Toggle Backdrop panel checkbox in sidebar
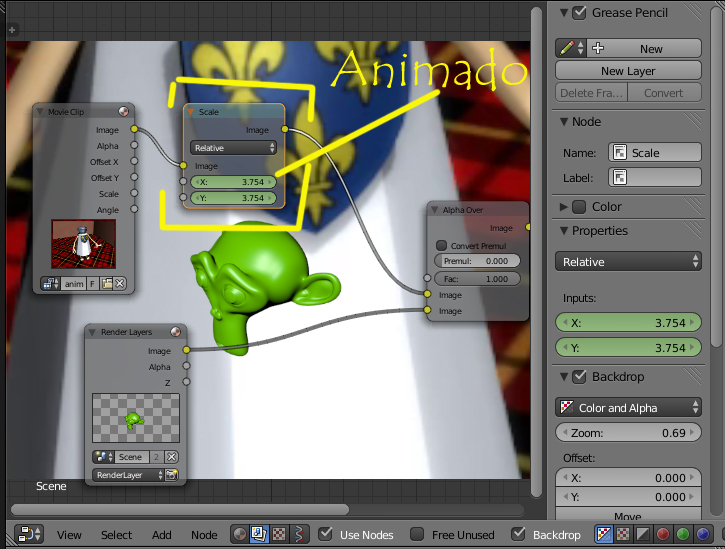Viewport: 725px width, 549px height. [x=579, y=376]
